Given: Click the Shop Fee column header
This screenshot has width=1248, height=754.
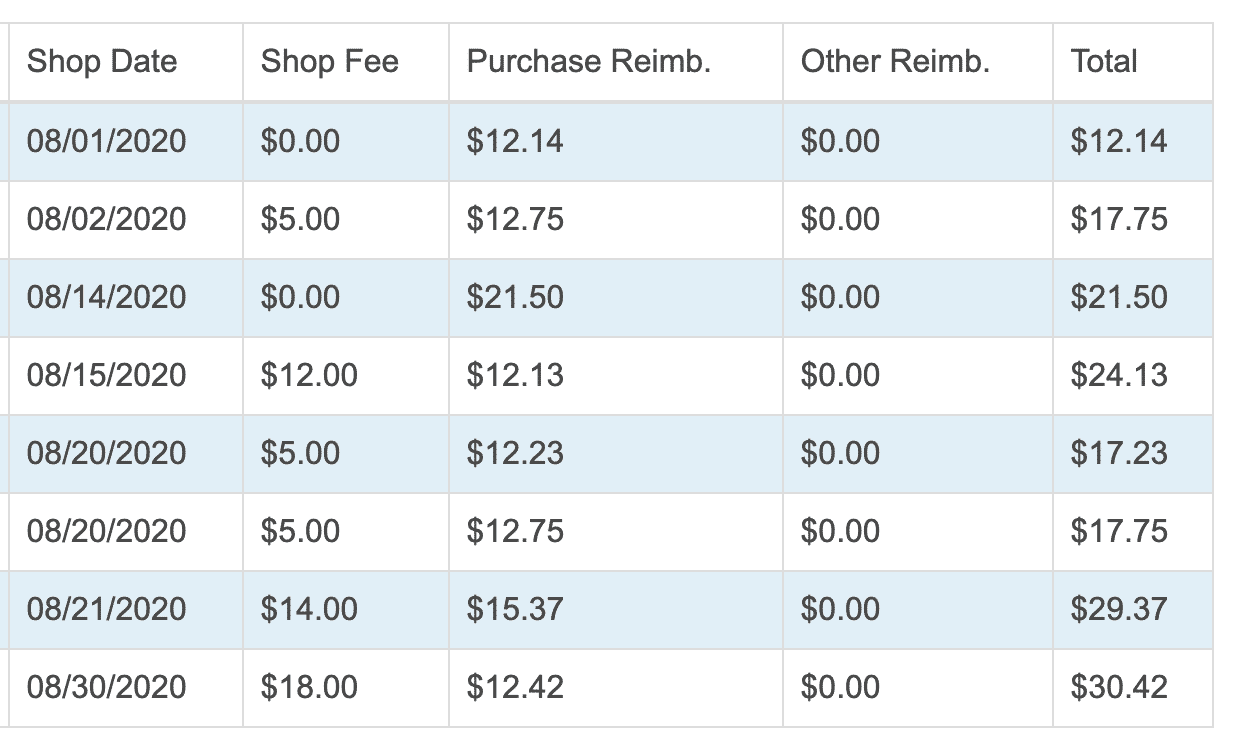Looking at the screenshot, I should (x=346, y=62).
